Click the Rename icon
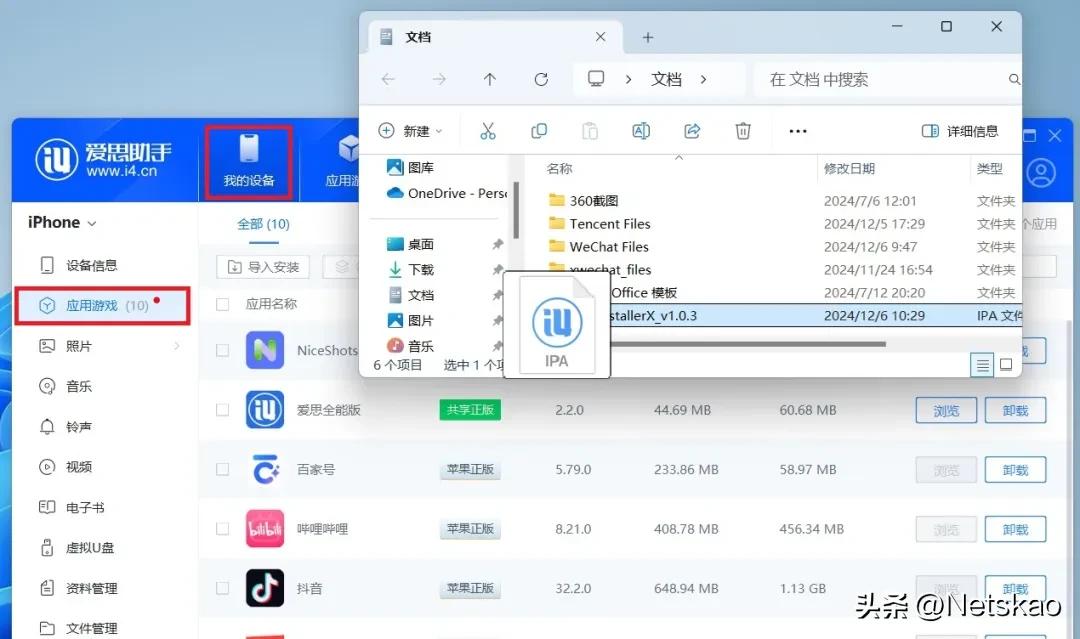 click(641, 131)
